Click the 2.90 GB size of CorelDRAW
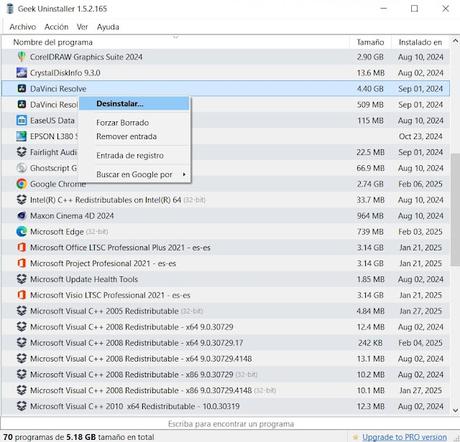Image resolution: width=460 pixels, height=442 pixels. point(370,57)
